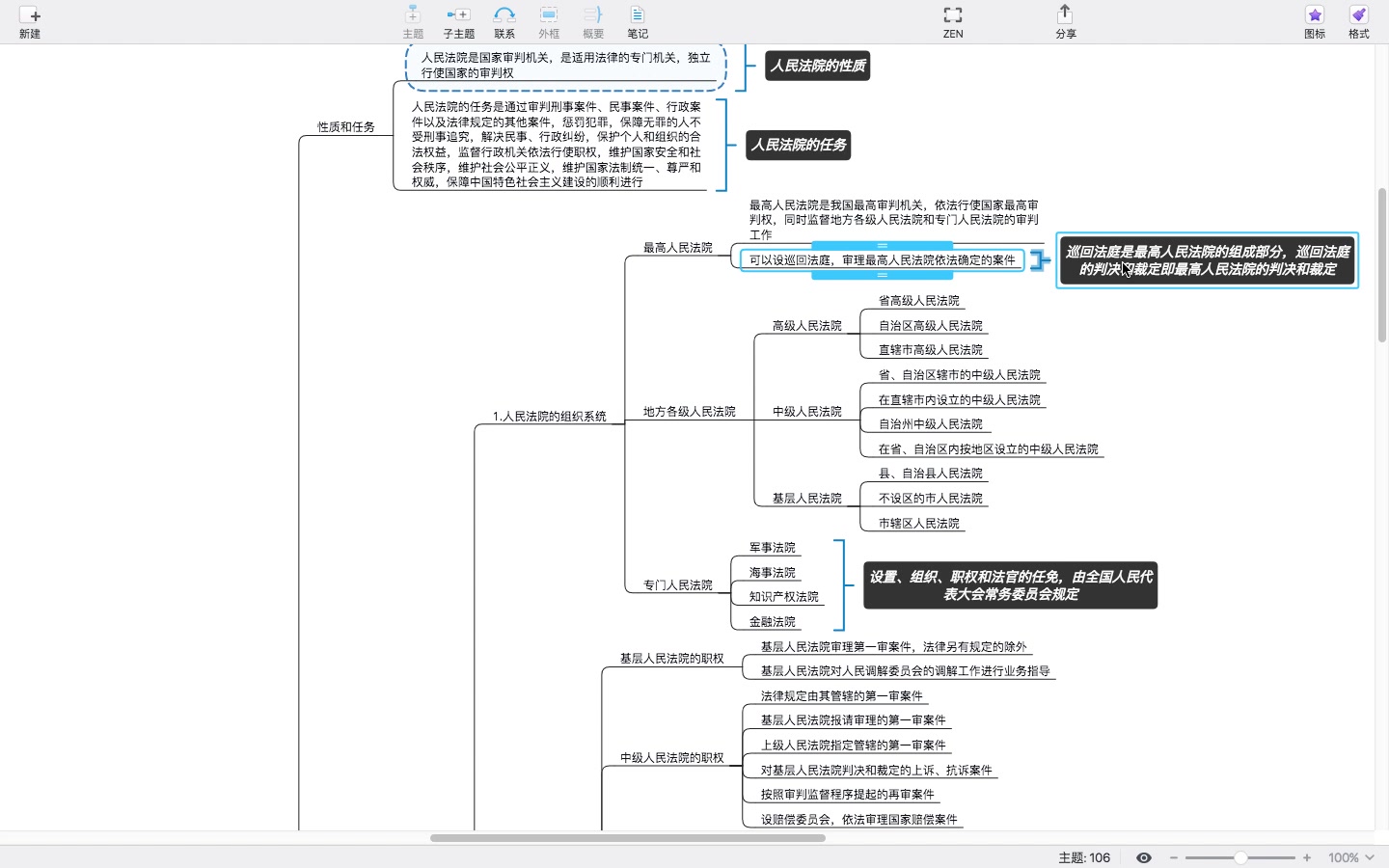Select the 最高人民法院 topic
Screen dimensions: 1389x868
[678, 248]
